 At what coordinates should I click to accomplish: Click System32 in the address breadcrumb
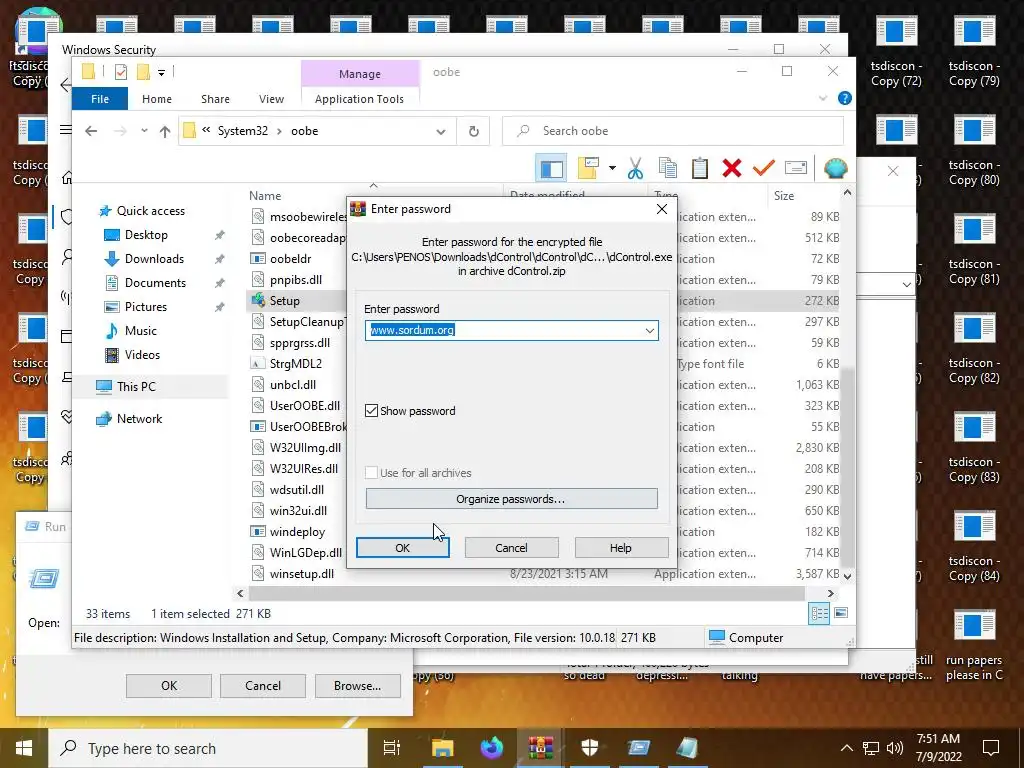point(242,131)
